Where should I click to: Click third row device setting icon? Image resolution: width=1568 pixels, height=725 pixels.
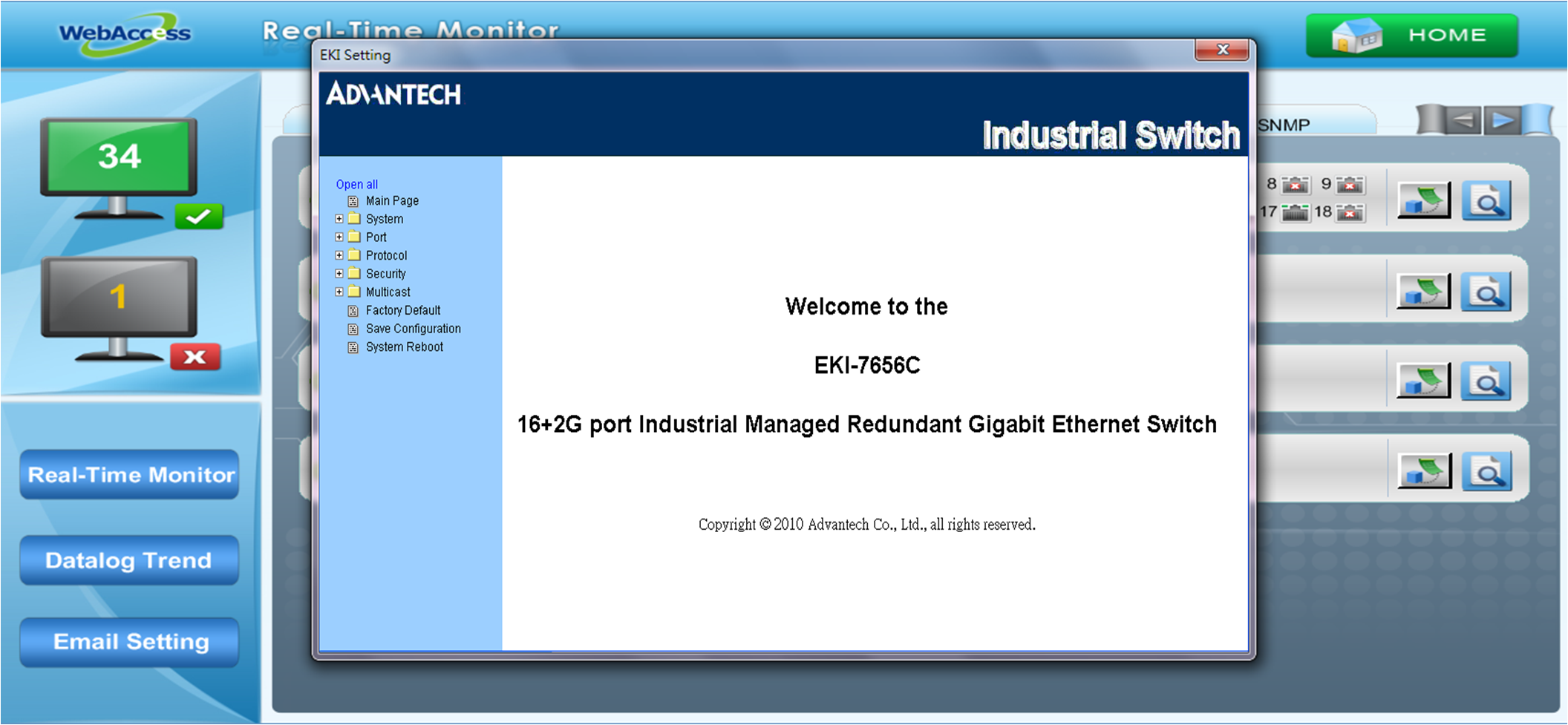pyautogui.click(x=1424, y=381)
